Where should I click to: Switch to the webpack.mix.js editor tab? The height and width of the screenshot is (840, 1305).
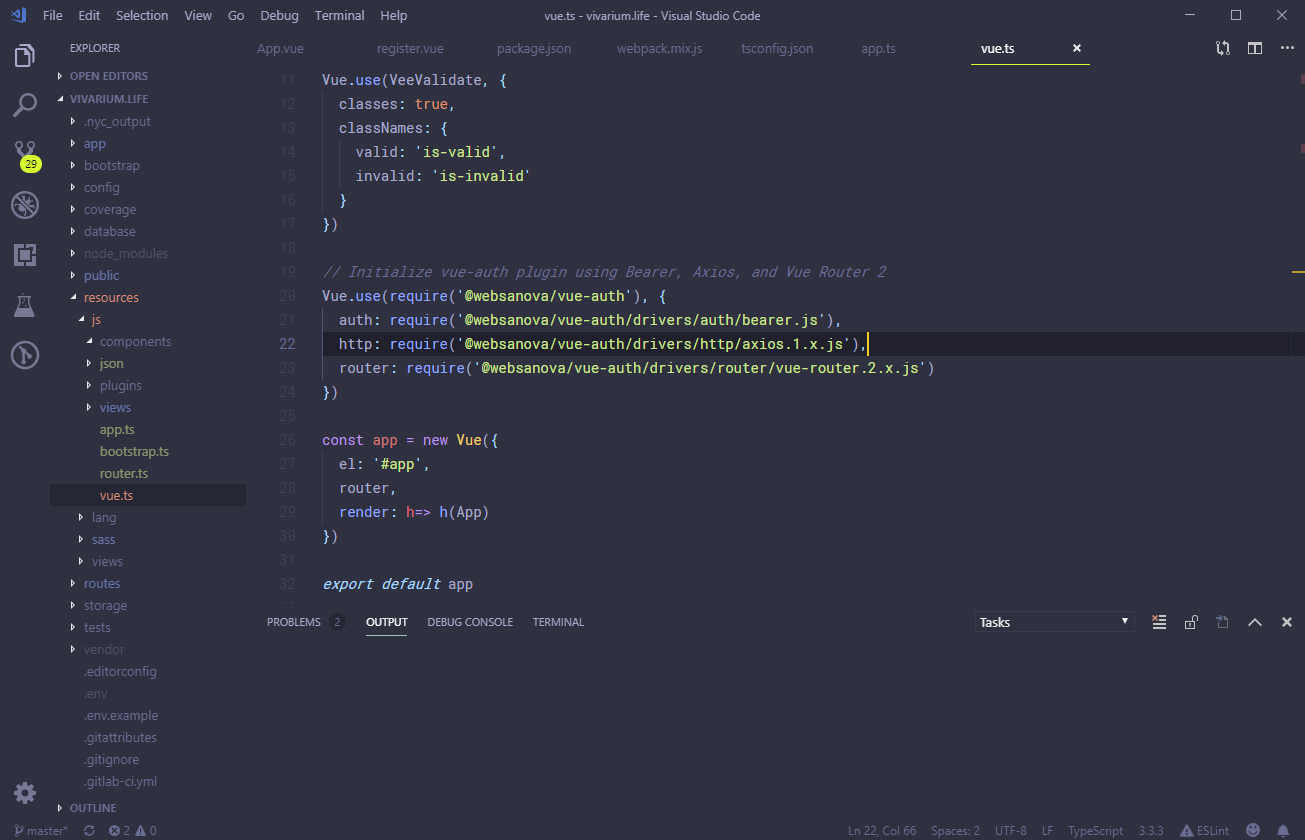[659, 48]
